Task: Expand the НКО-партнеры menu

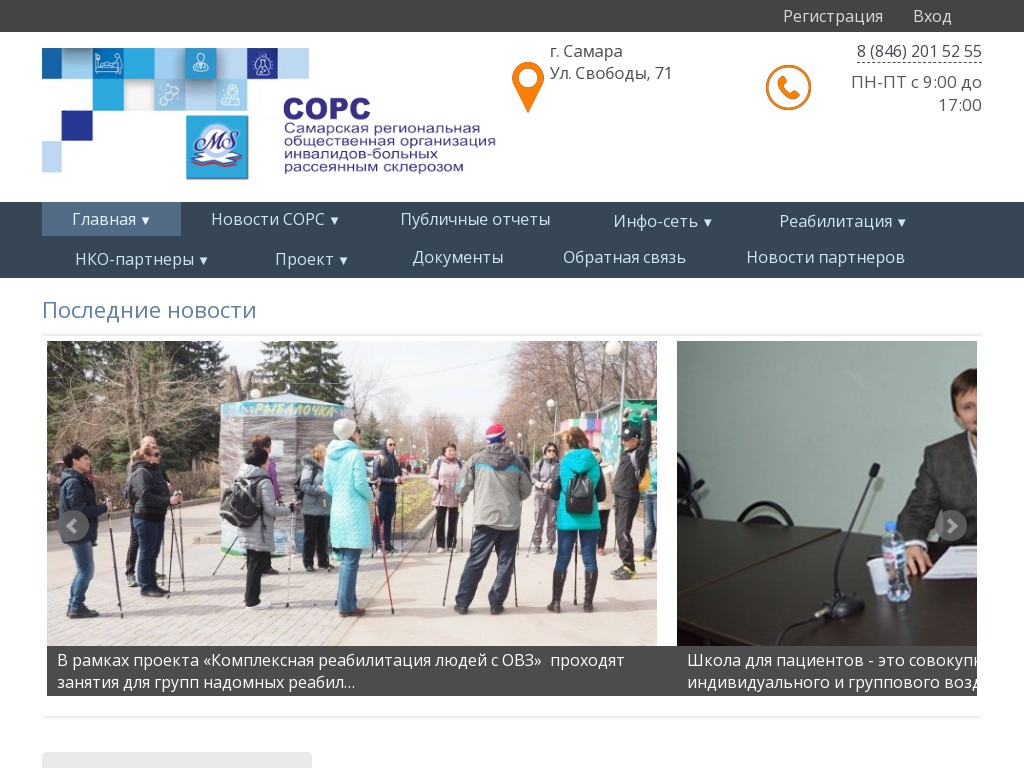Action: (x=141, y=259)
